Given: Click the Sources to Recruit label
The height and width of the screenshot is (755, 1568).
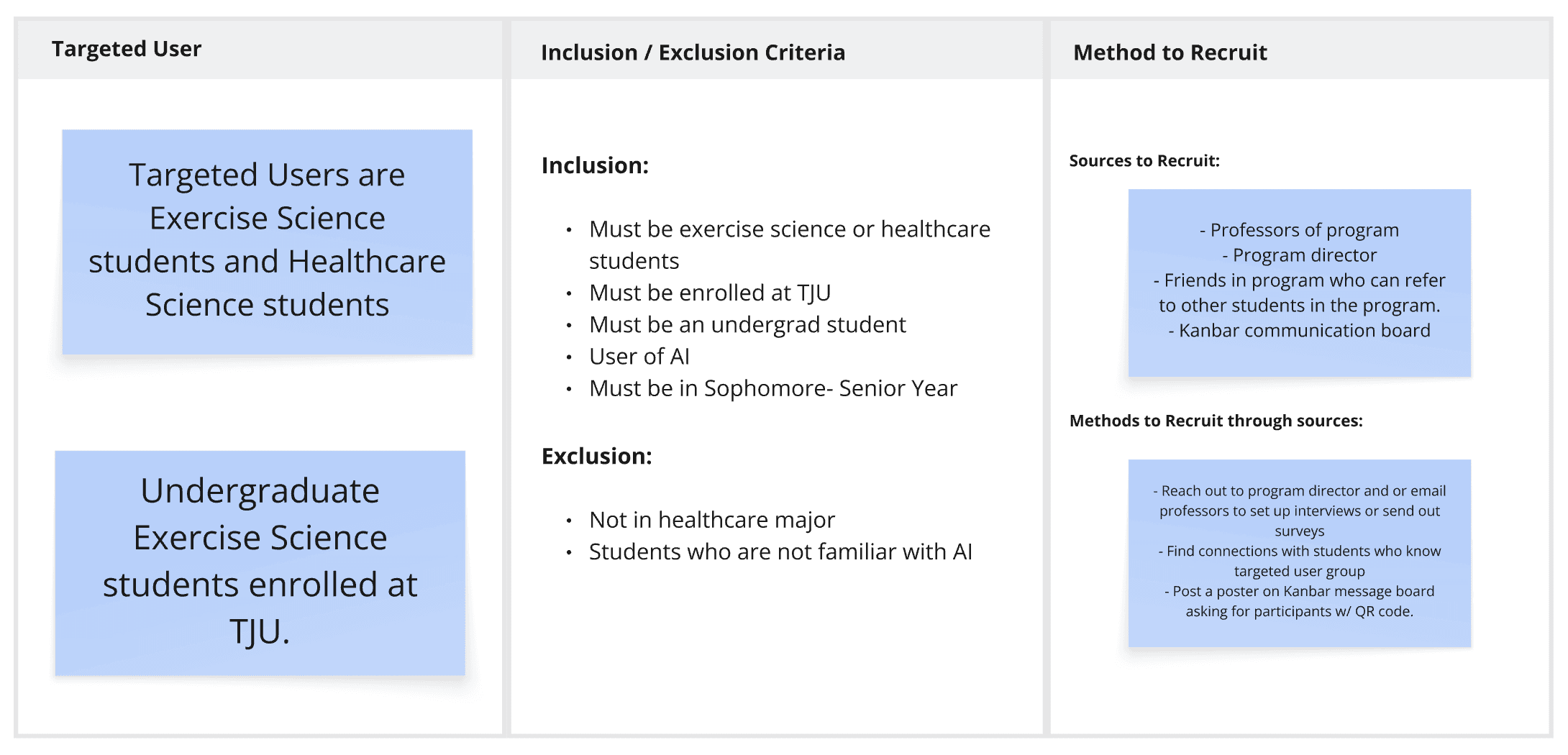Looking at the screenshot, I should [x=1144, y=161].
